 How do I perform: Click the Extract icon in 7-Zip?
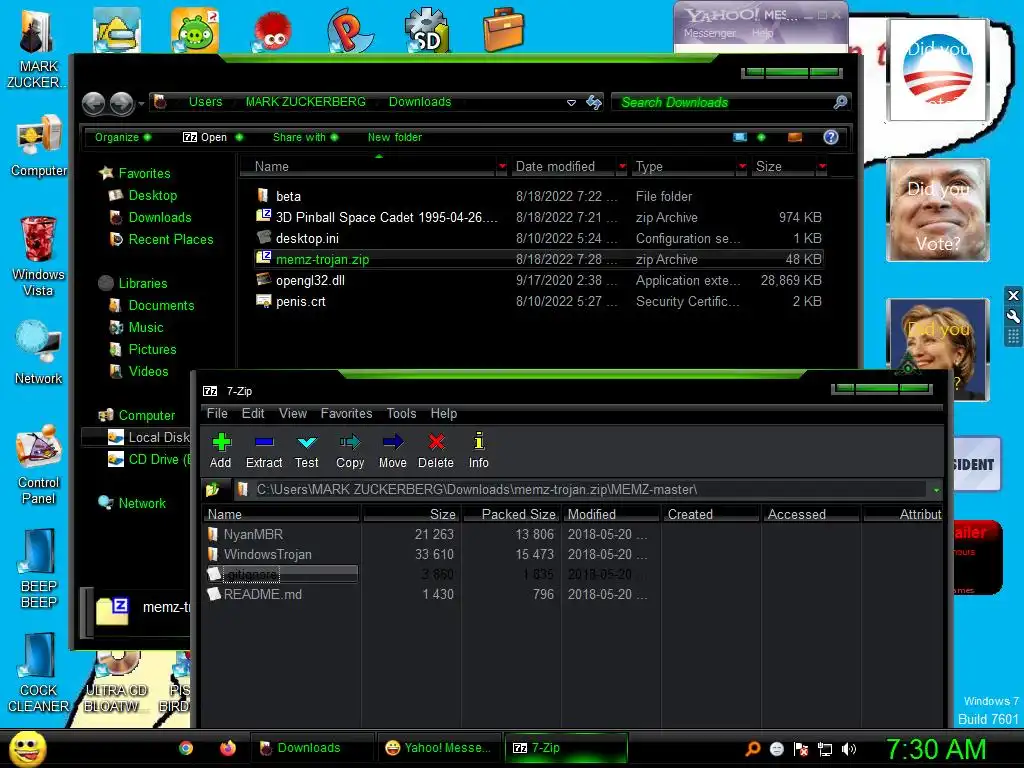(264, 442)
